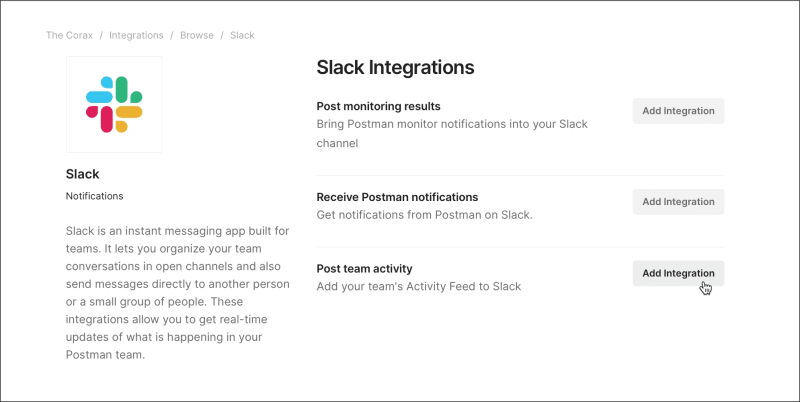Select the Notifications category label under Slack

coord(94,196)
